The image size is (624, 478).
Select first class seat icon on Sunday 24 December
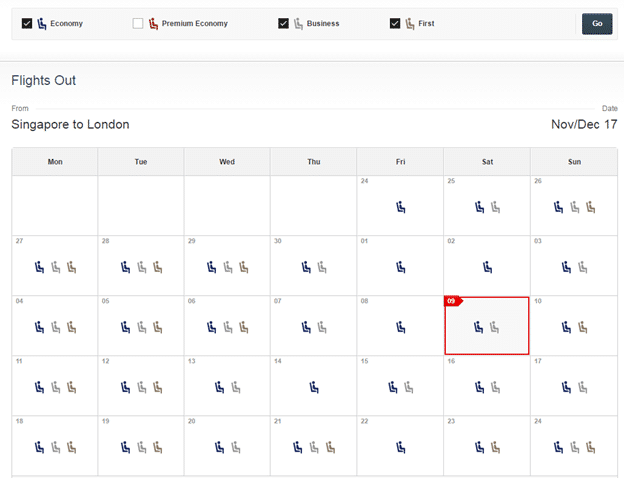tap(591, 448)
